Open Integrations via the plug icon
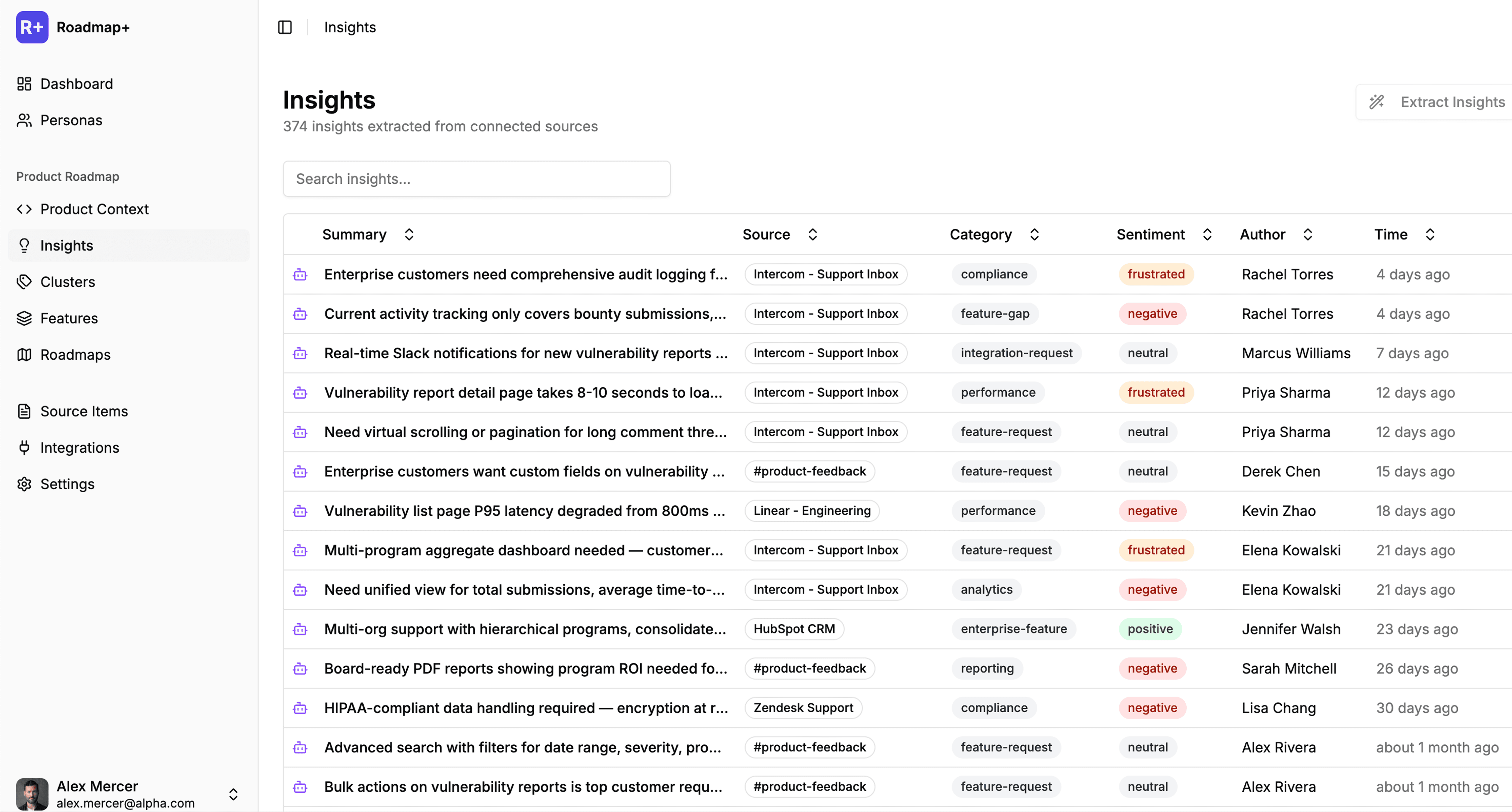The width and height of the screenshot is (1512, 812). pyautogui.click(x=24, y=447)
